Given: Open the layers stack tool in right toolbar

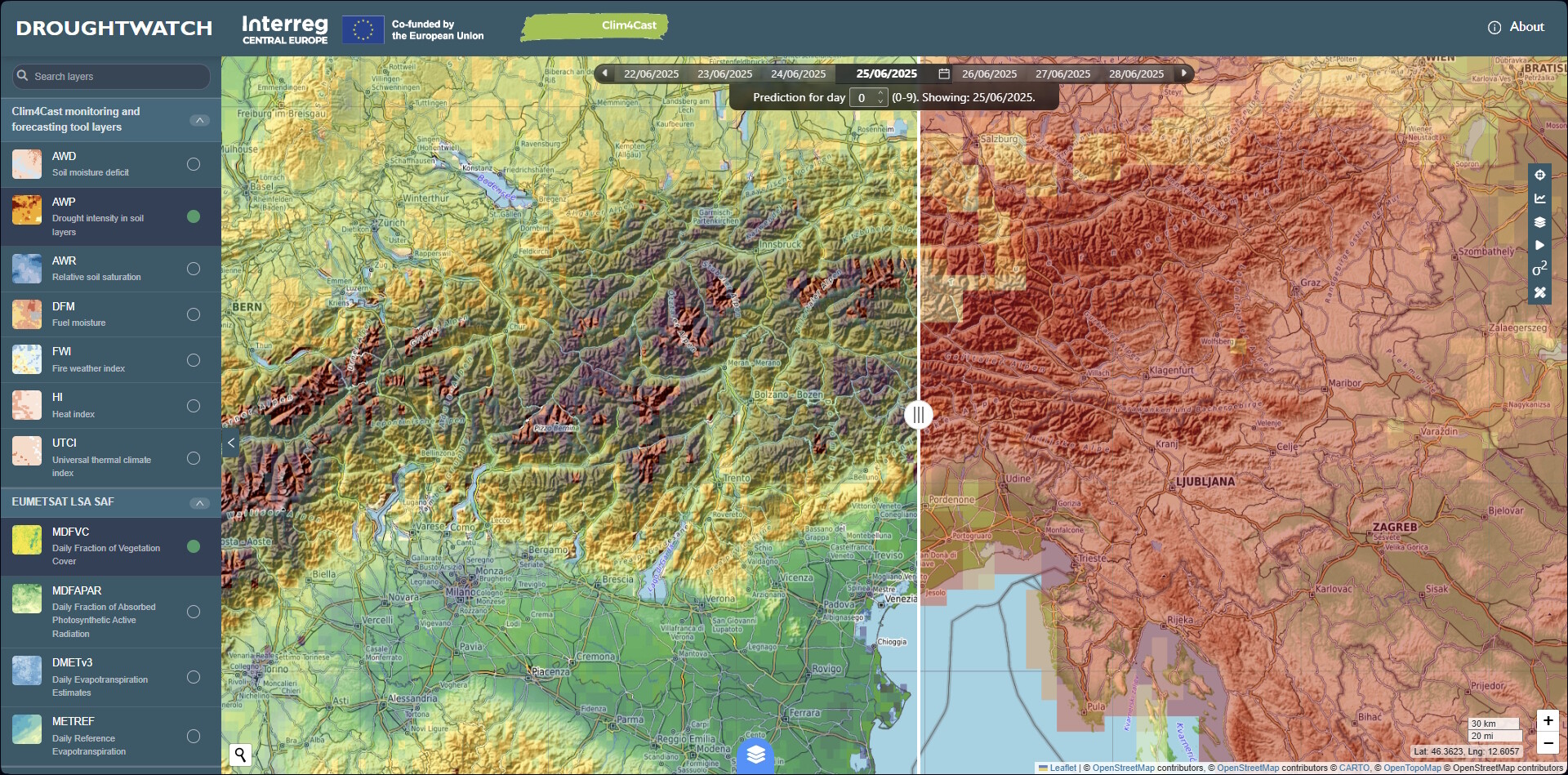Looking at the screenshot, I should [1539, 222].
